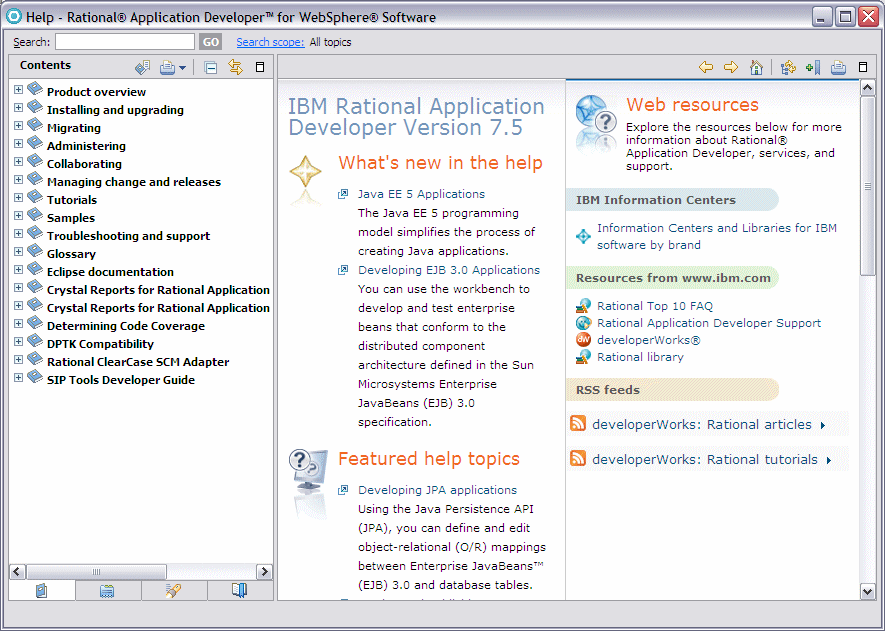Click the print topics icon in Contents toolbar

click(167, 68)
